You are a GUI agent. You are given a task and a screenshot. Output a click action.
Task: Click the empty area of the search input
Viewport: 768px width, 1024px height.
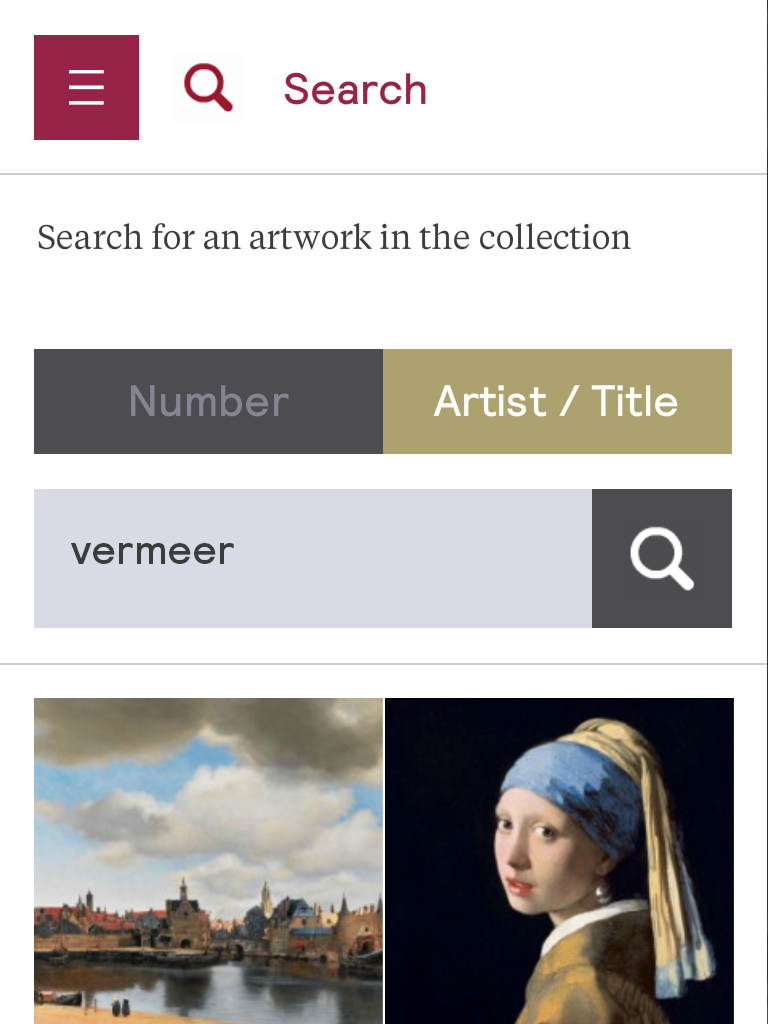[420, 558]
